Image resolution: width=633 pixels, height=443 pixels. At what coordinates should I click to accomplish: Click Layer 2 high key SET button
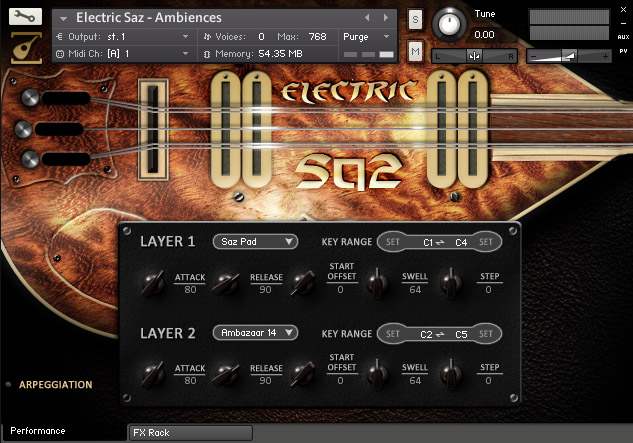click(486, 334)
